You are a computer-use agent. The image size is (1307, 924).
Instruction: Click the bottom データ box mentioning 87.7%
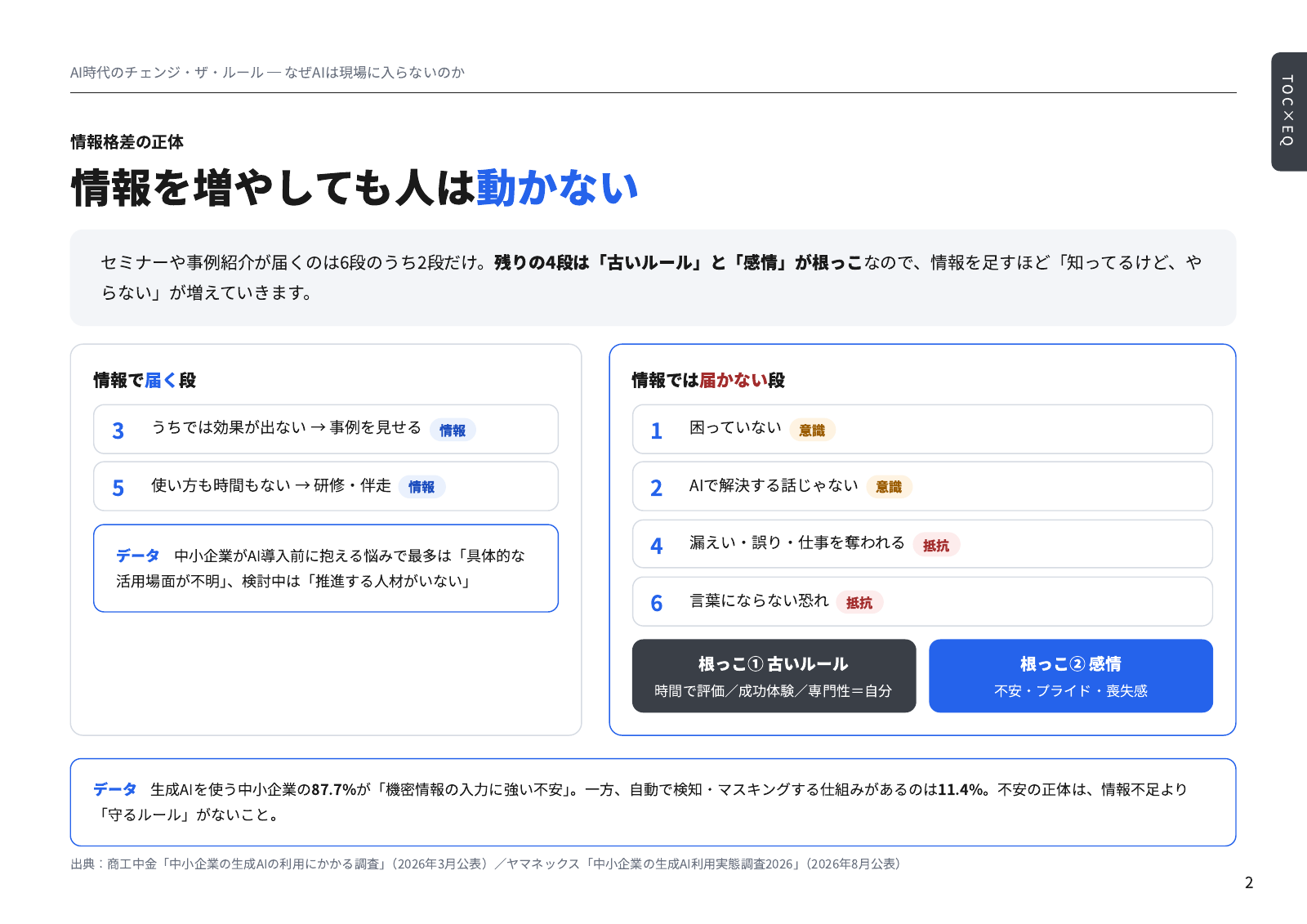coord(653,802)
